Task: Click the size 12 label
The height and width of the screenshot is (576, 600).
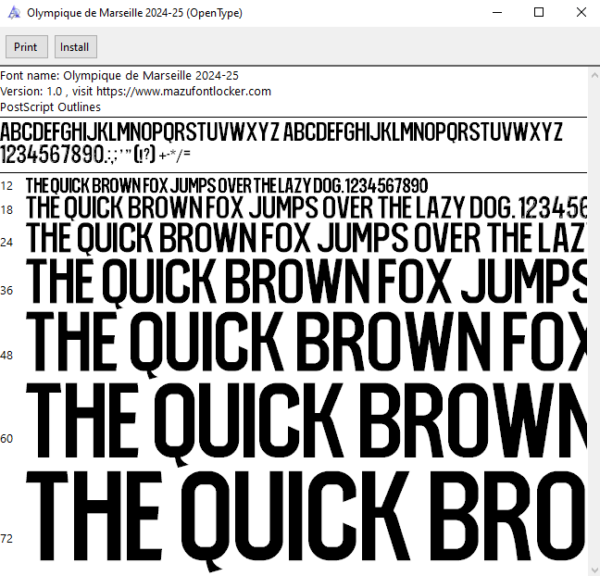Action: coord(7,186)
